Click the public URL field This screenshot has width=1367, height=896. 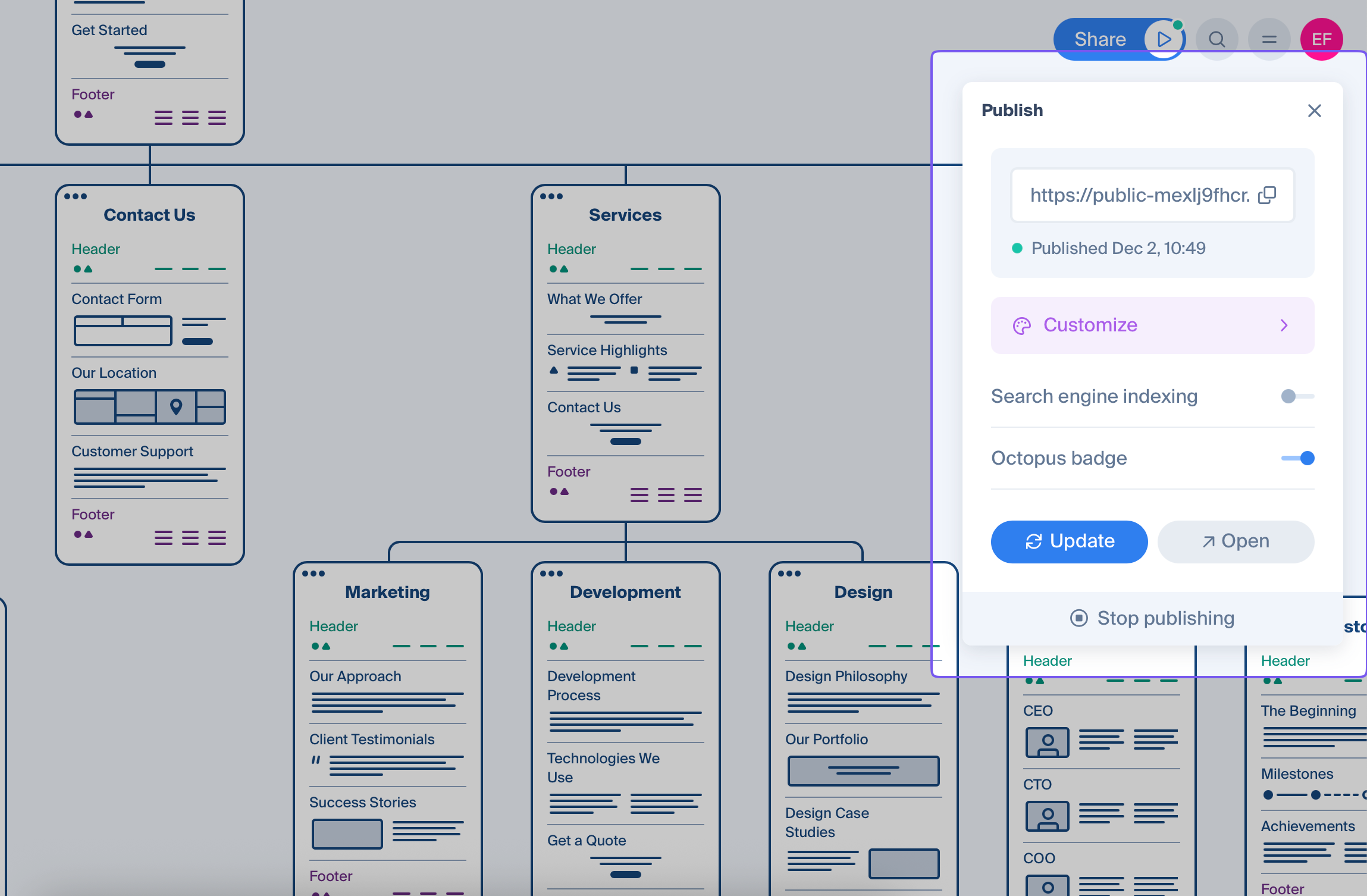coord(1139,195)
